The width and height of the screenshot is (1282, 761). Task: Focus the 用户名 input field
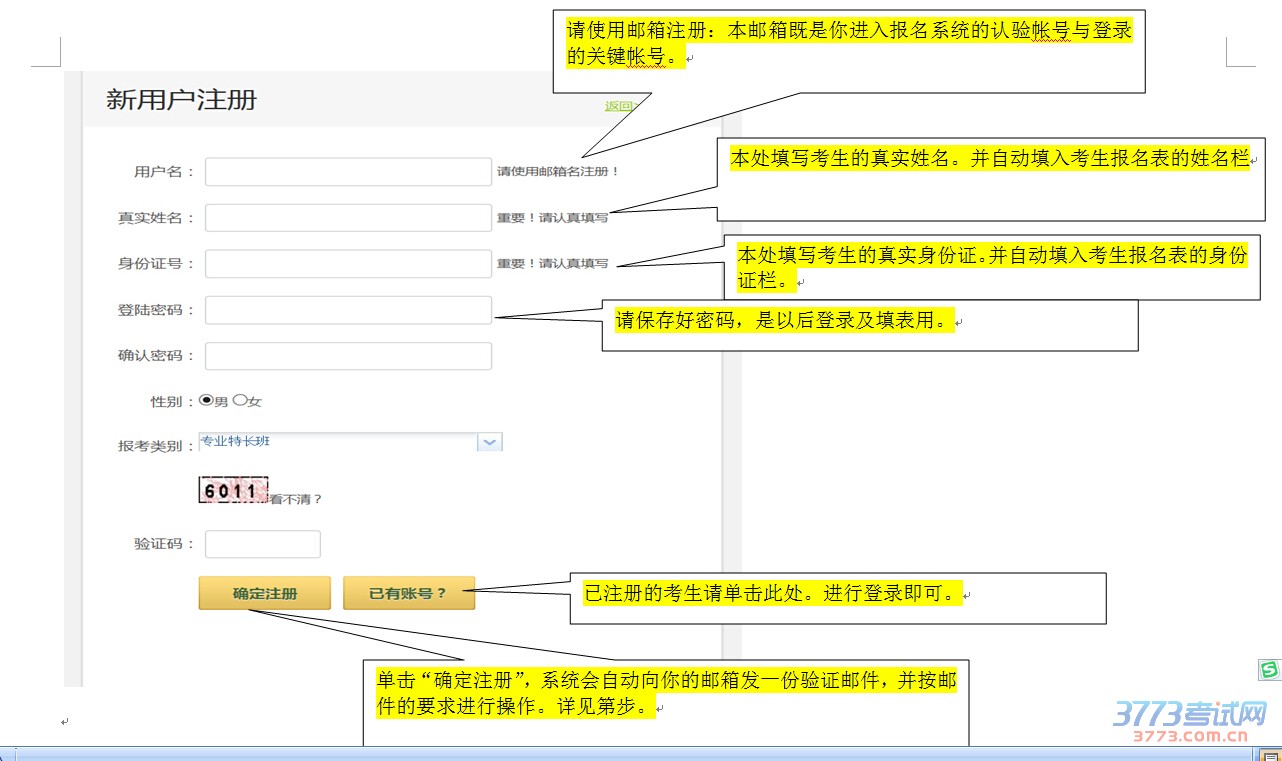click(348, 172)
